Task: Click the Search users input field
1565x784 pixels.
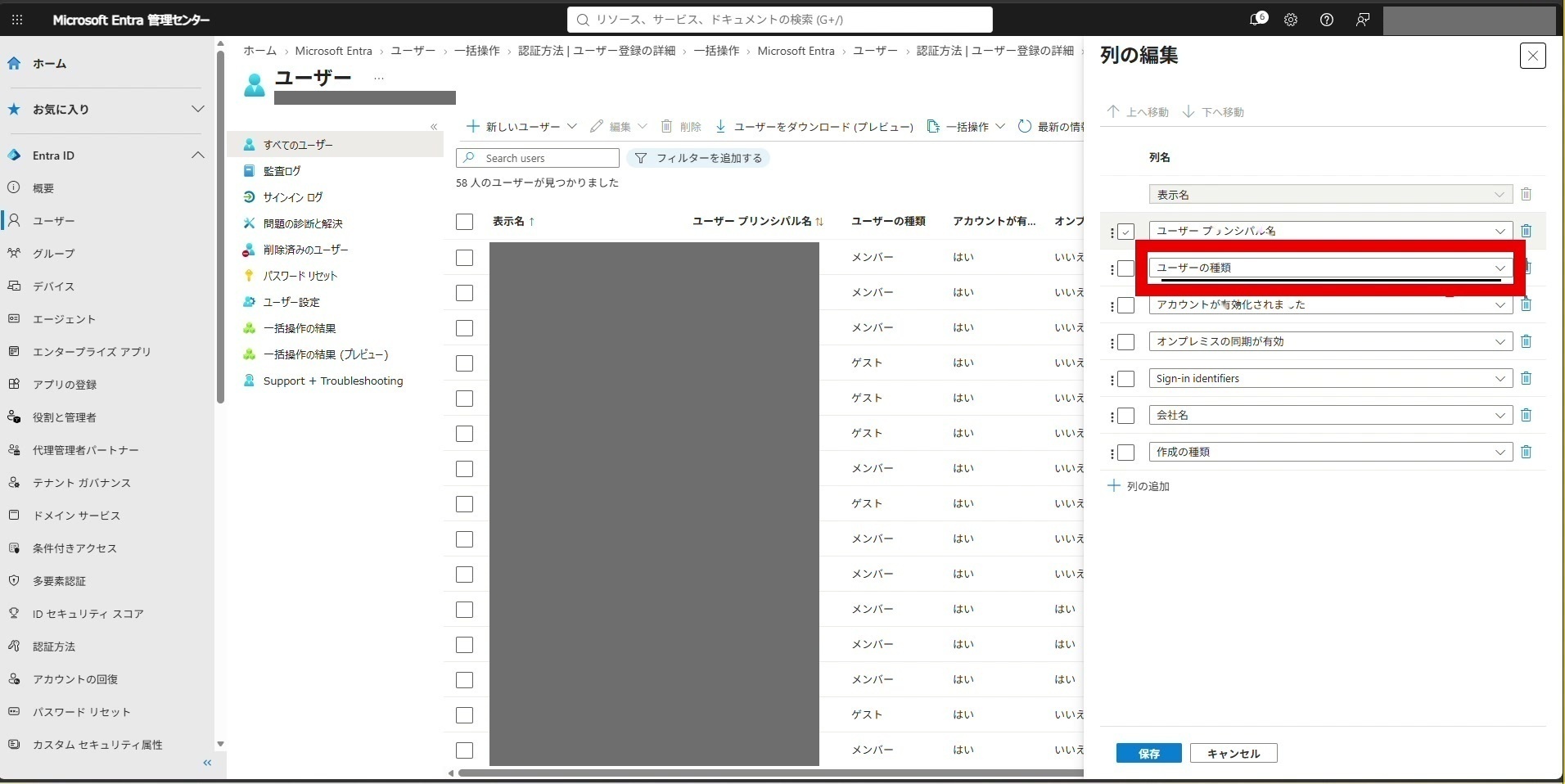Action: (538, 158)
